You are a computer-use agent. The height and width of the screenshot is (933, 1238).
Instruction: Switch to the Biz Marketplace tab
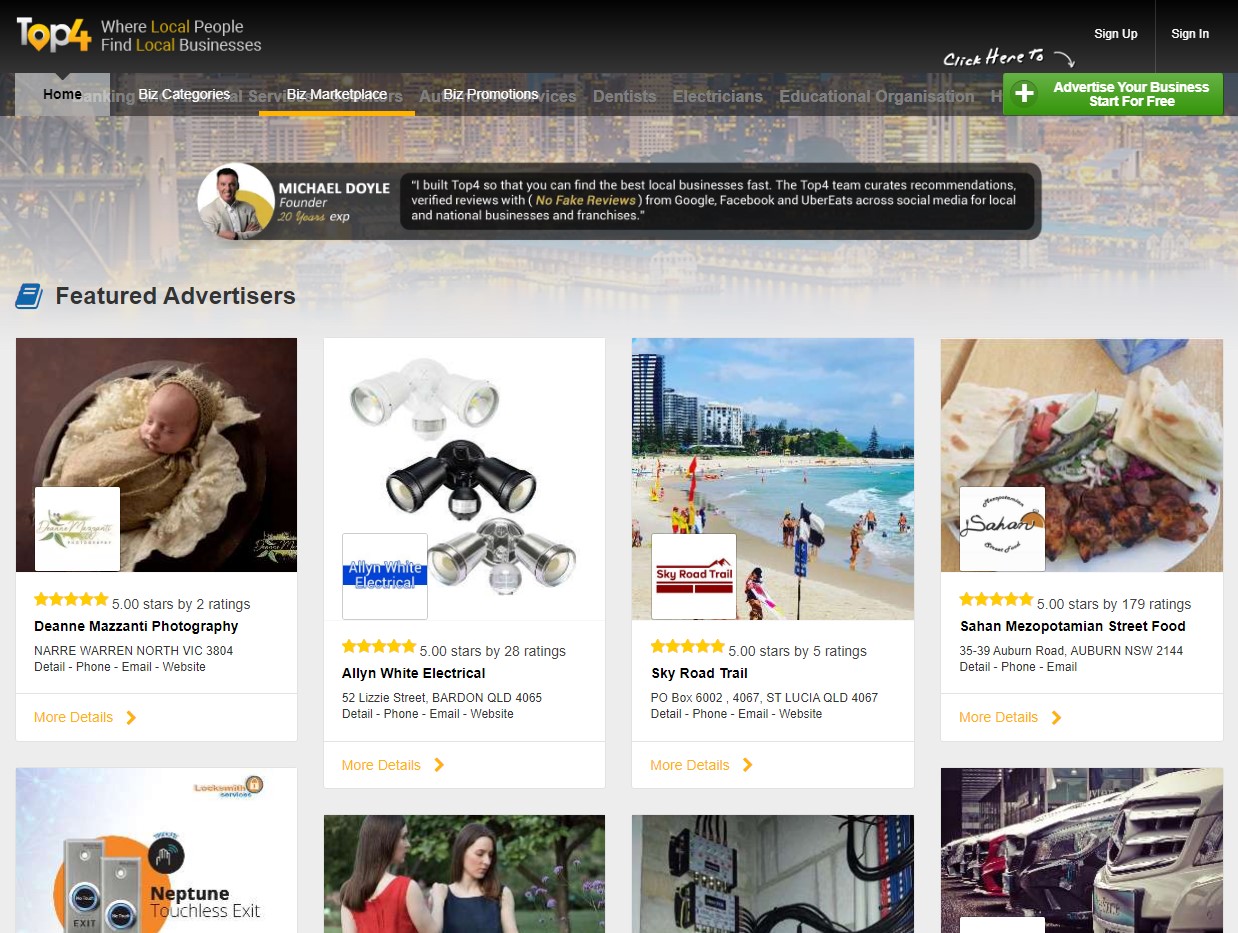point(337,94)
